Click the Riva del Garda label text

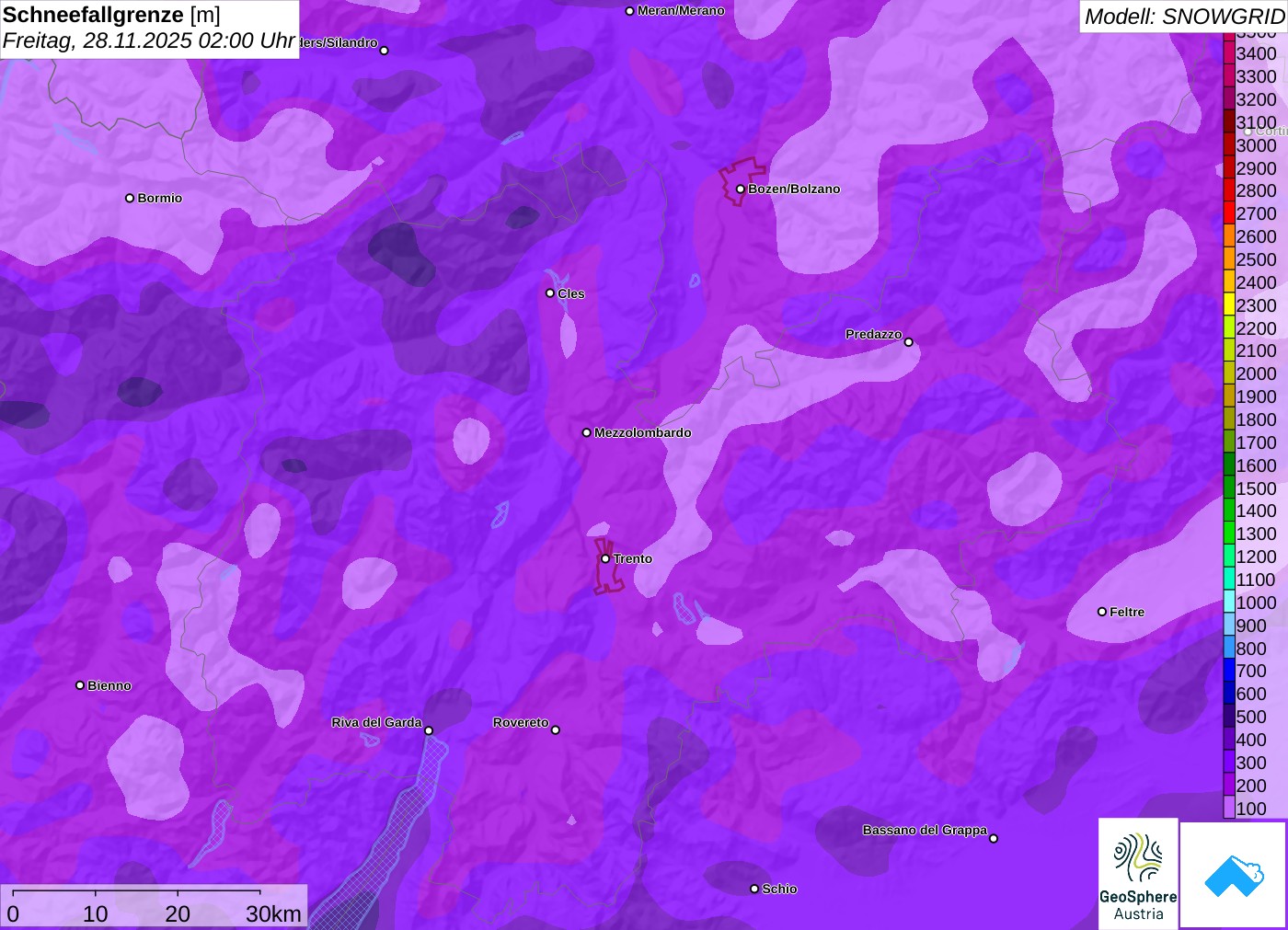tap(376, 722)
